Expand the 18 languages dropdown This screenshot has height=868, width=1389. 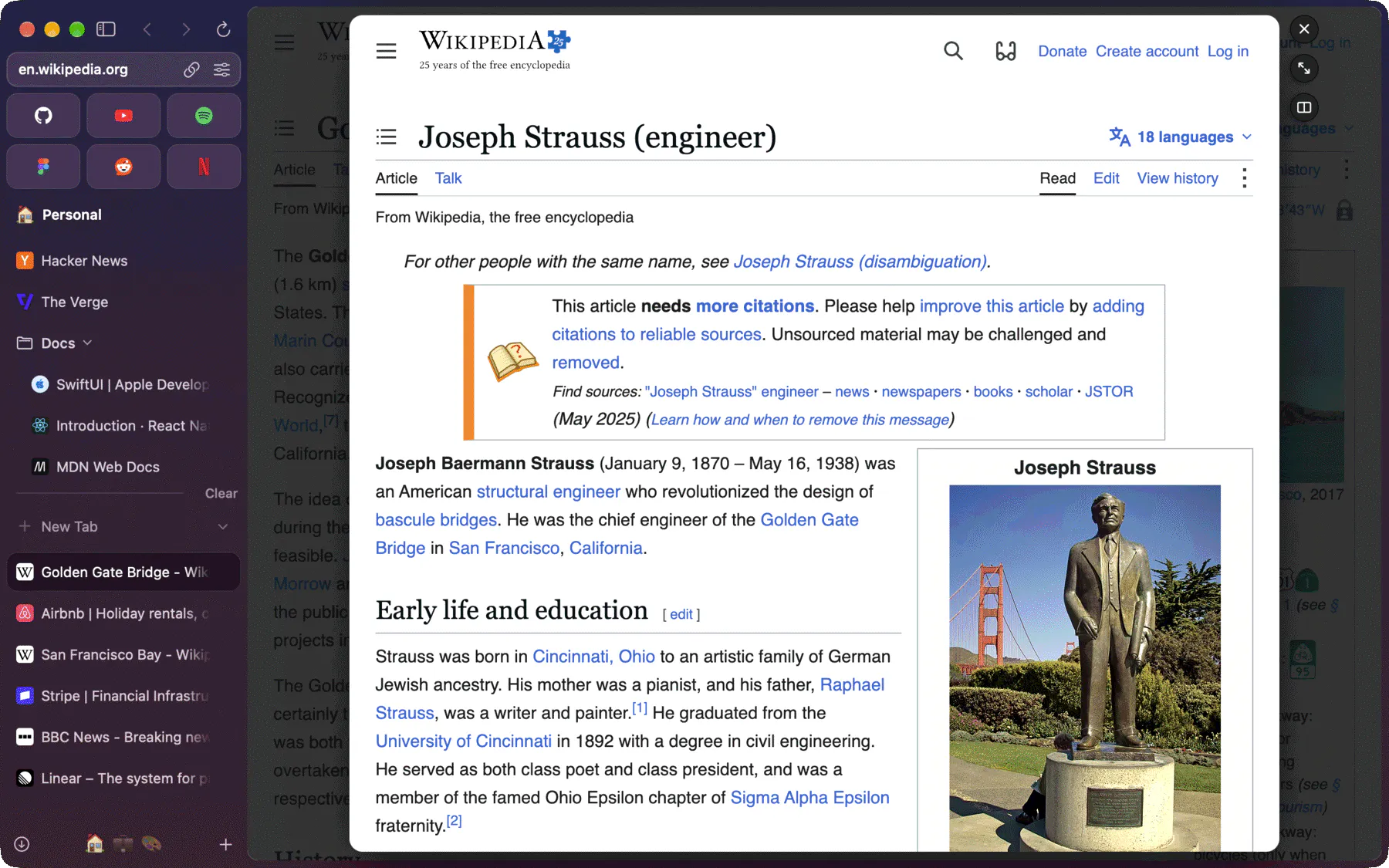tap(1180, 137)
